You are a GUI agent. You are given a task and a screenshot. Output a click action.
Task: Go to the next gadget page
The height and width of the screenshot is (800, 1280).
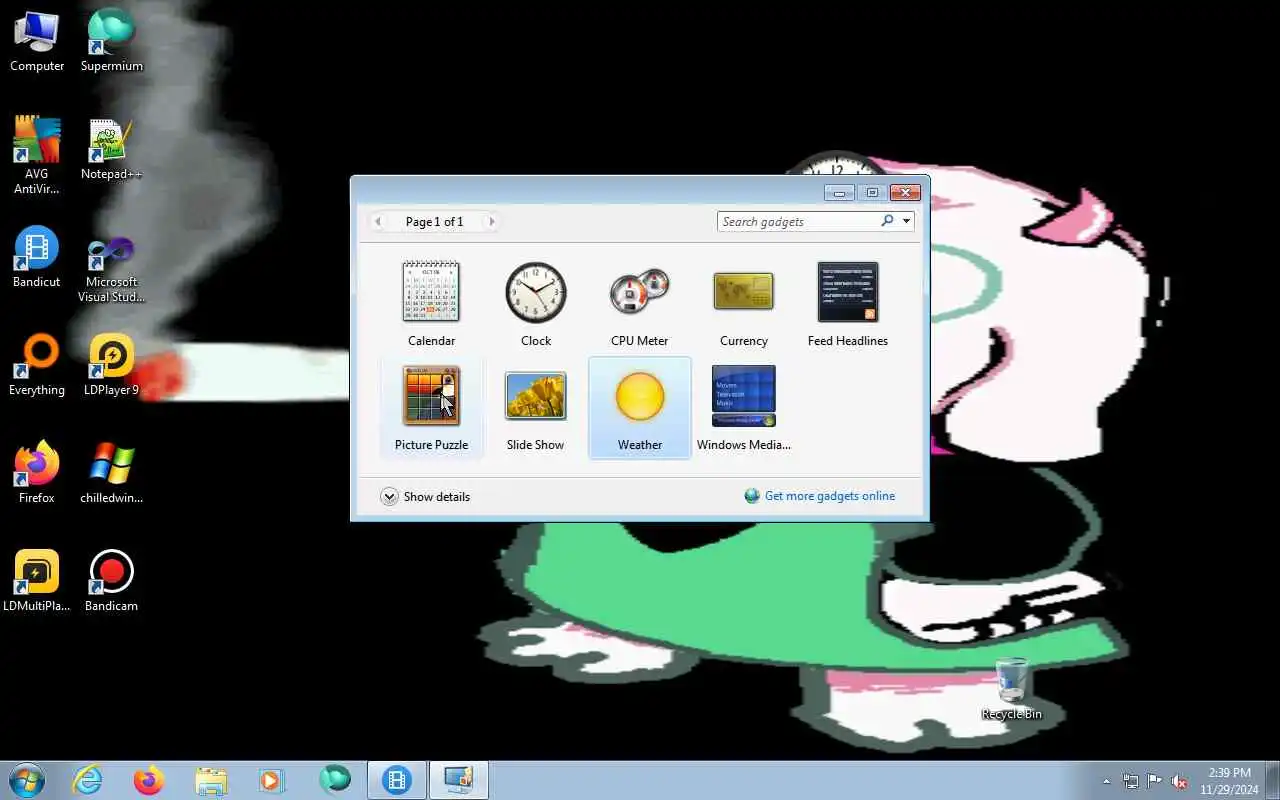[491, 222]
